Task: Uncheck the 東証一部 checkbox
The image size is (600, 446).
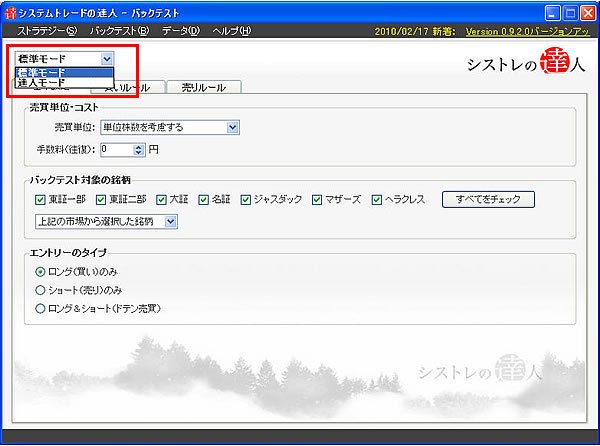Action: [40, 199]
